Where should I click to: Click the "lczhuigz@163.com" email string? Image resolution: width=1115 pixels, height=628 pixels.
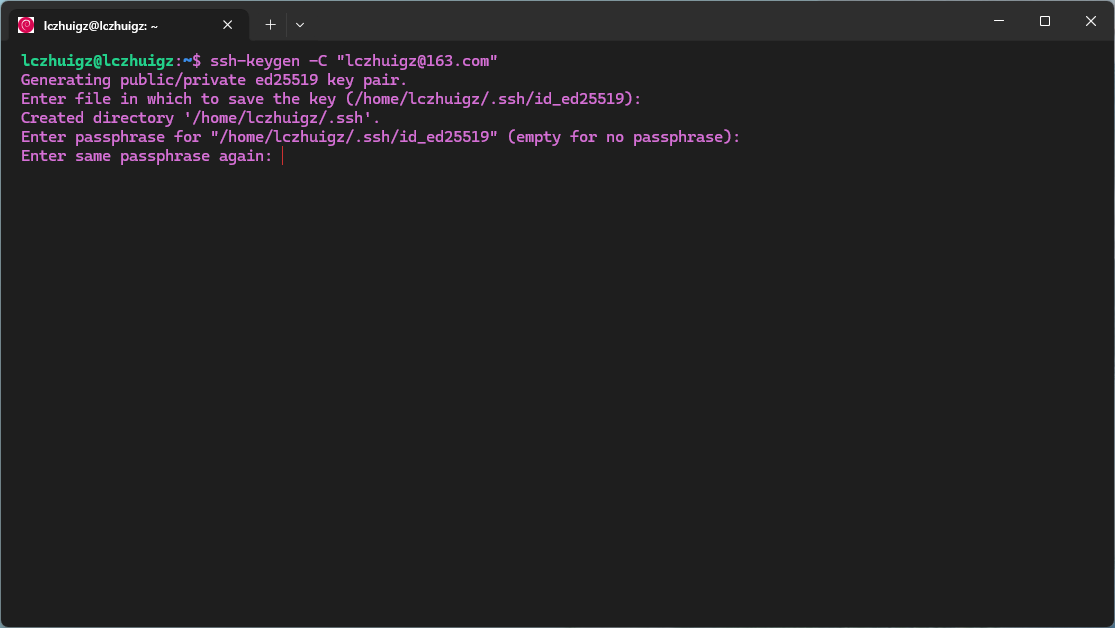tap(417, 61)
